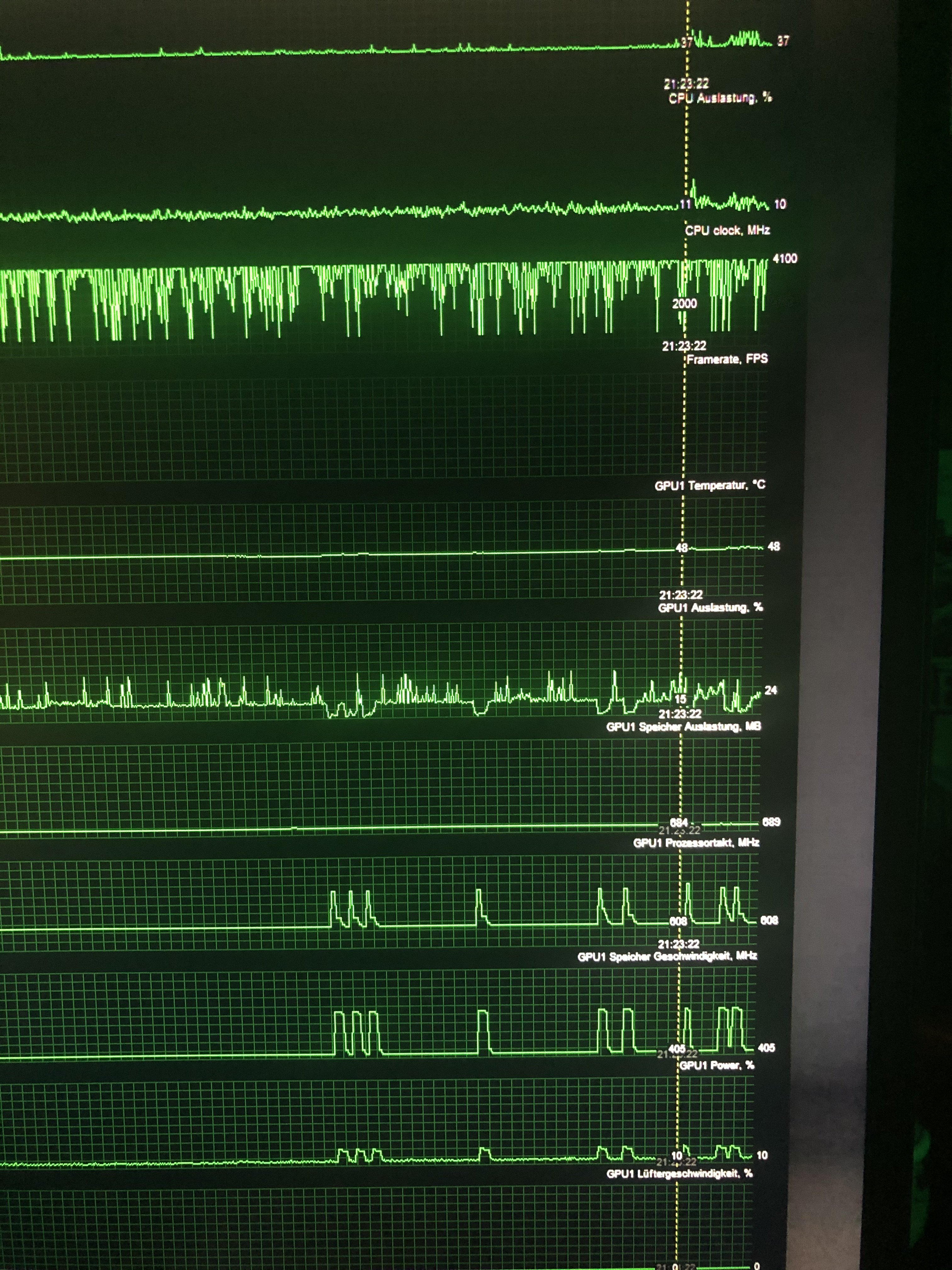Click the GPU memory clock value 405 at right
This screenshot has height=1270, width=952.
(766, 1048)
